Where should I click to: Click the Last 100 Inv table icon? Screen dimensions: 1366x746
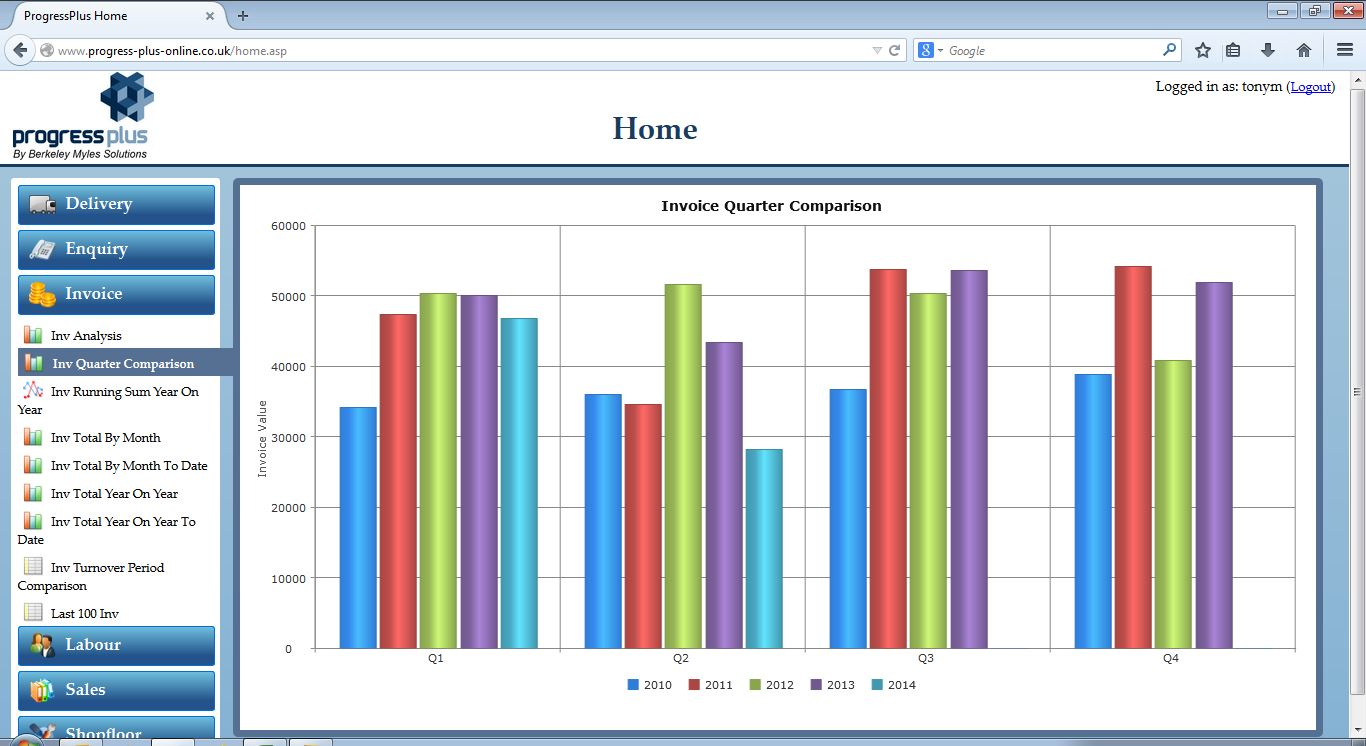click(x=33, y=613)
